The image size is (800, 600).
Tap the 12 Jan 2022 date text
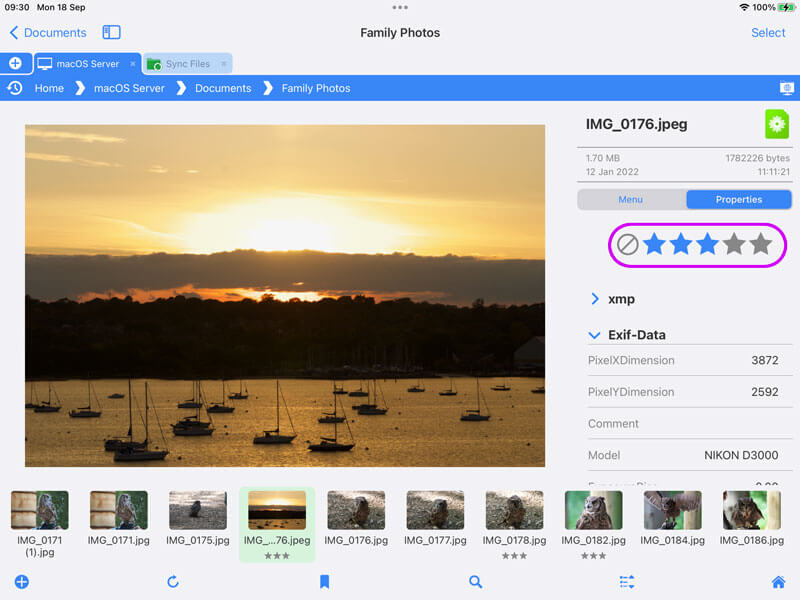(612, 172)
